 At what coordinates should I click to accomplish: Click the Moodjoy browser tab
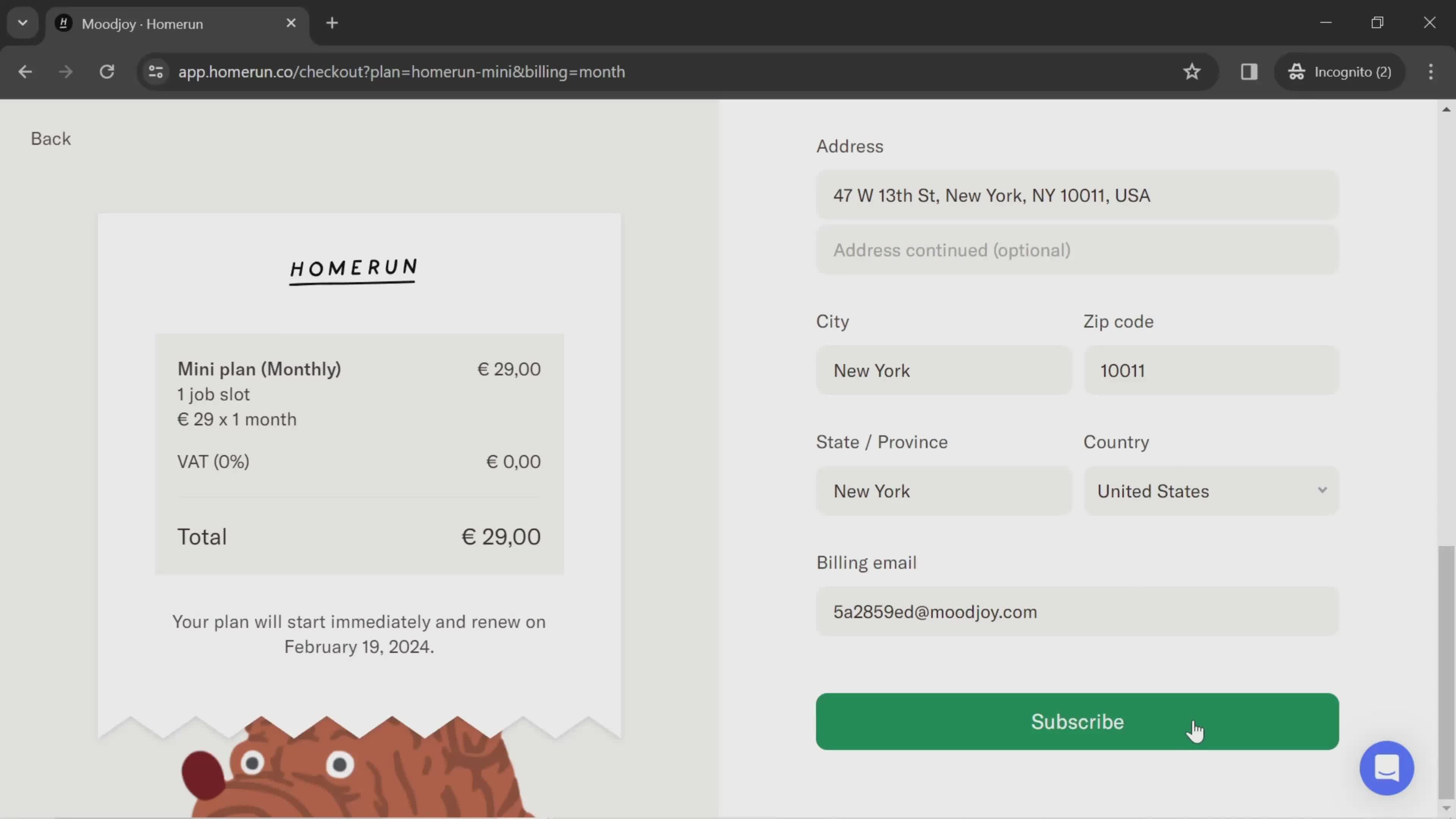coord(176,22)
